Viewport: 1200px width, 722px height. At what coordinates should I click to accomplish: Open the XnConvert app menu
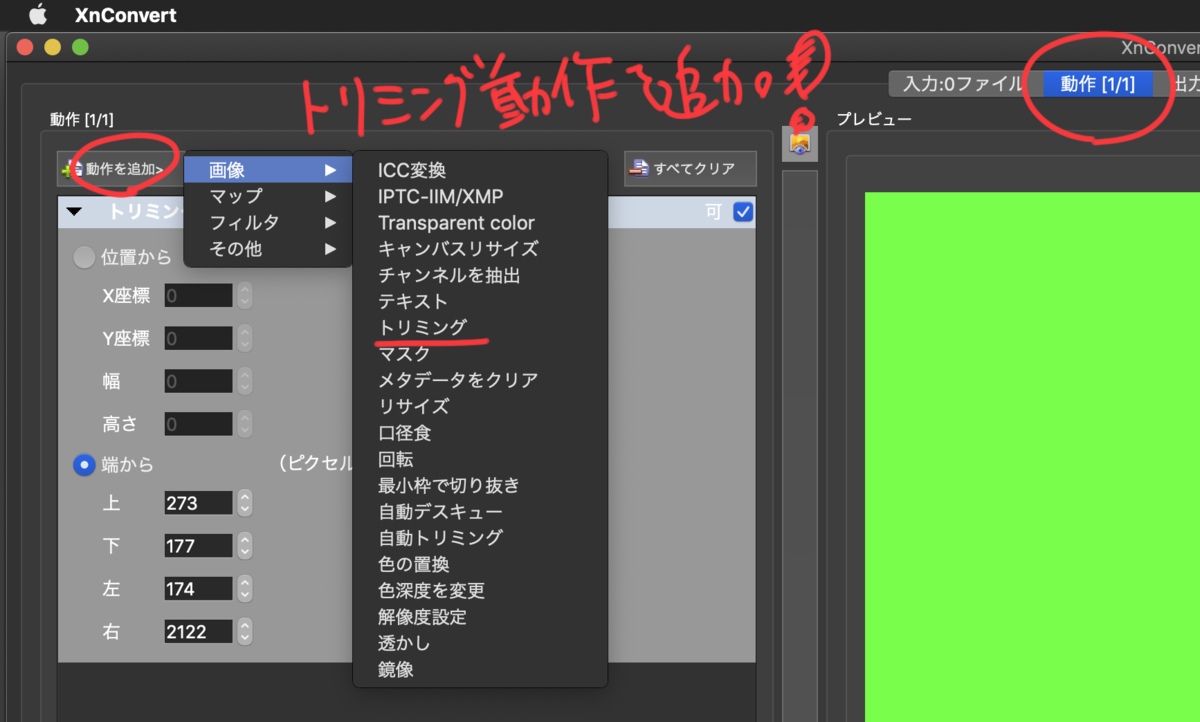[125, 15]
